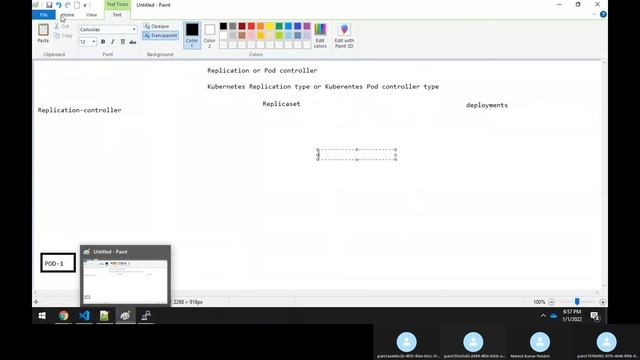Open Visual Studio Code from the taskbar
The height and width of the screenshot is (360, 640).
84,316
